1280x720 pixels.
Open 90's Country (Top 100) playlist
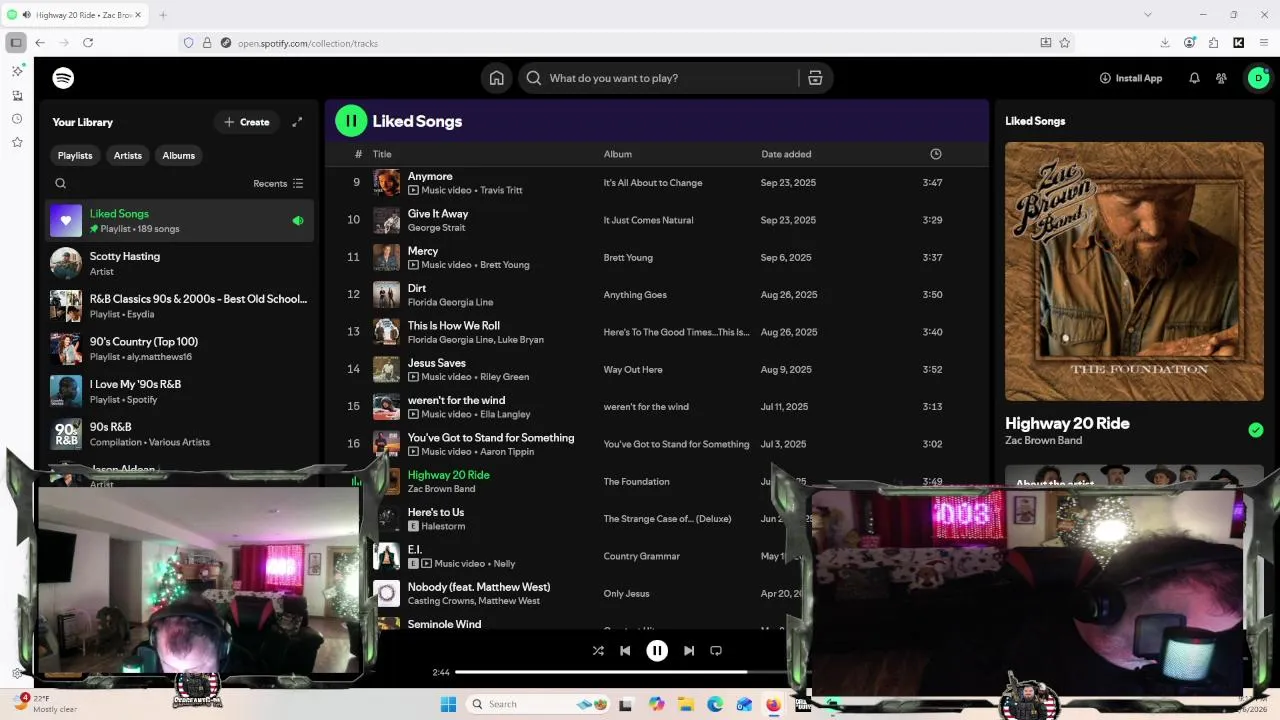(179, 348)
